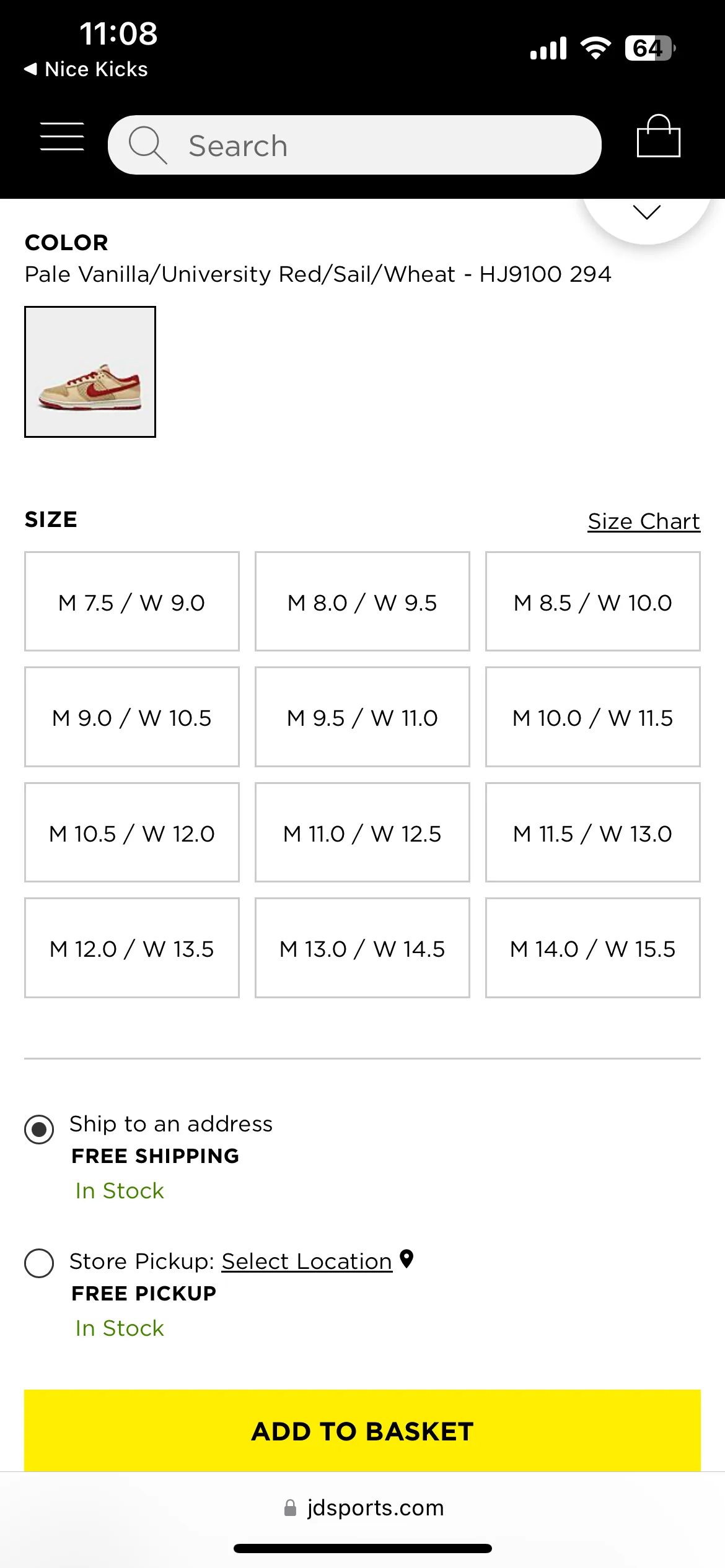725x1568 pixels.
Task: Select the Pale Vanilla color swatch thumbnail
Action: (x=90, y=372)
